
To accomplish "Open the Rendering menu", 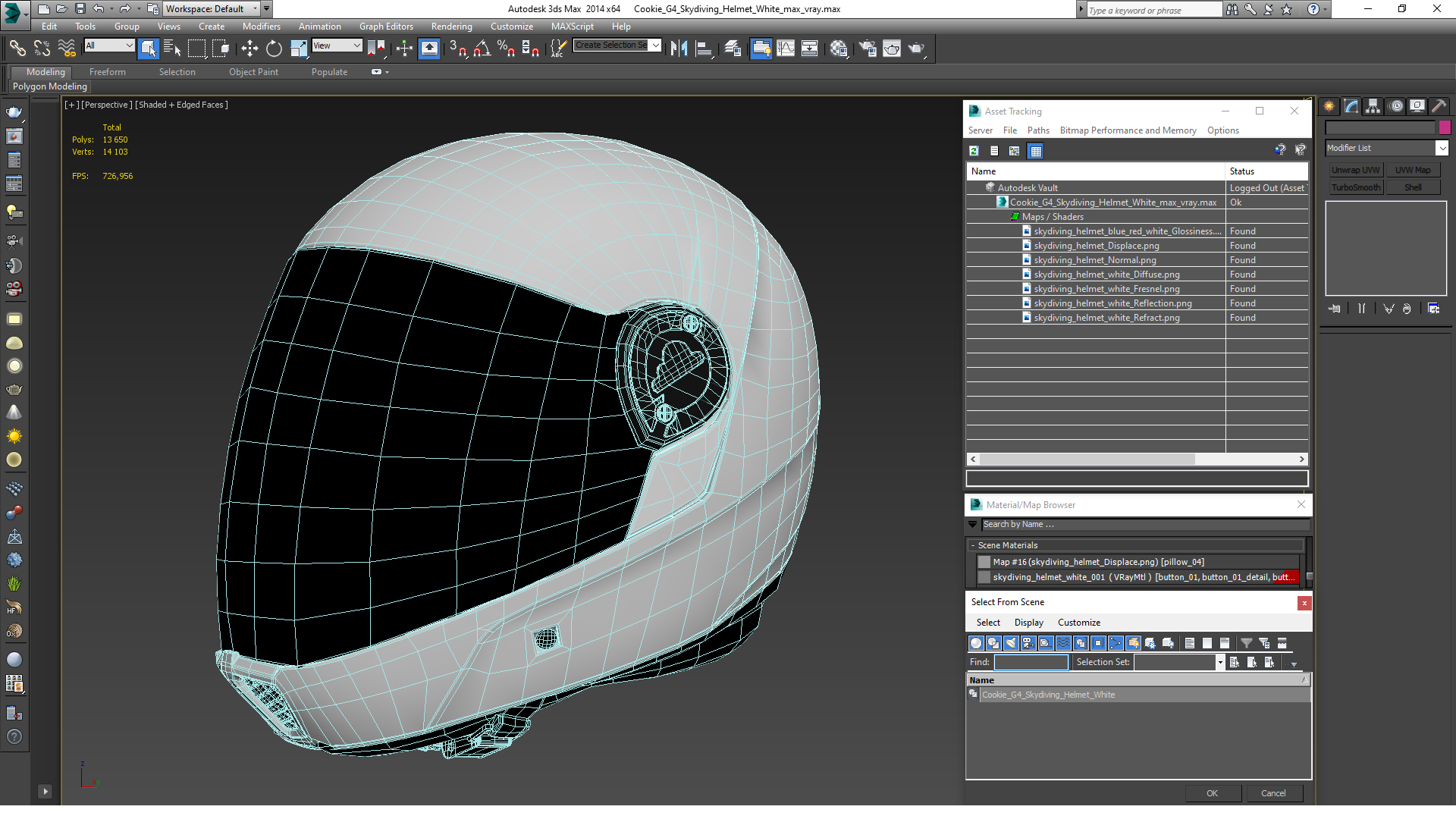I will tap(451, 27).
